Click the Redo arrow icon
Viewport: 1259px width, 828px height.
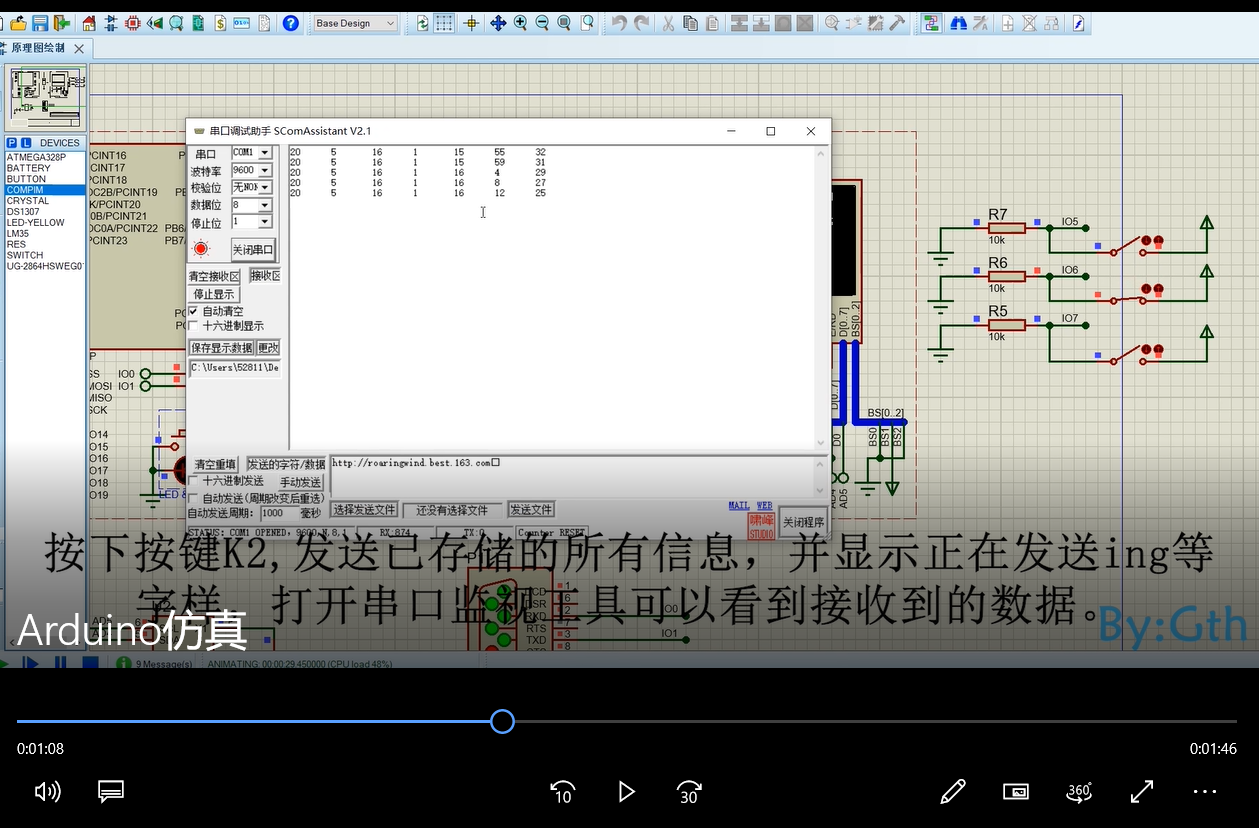(x=641, y=23)
